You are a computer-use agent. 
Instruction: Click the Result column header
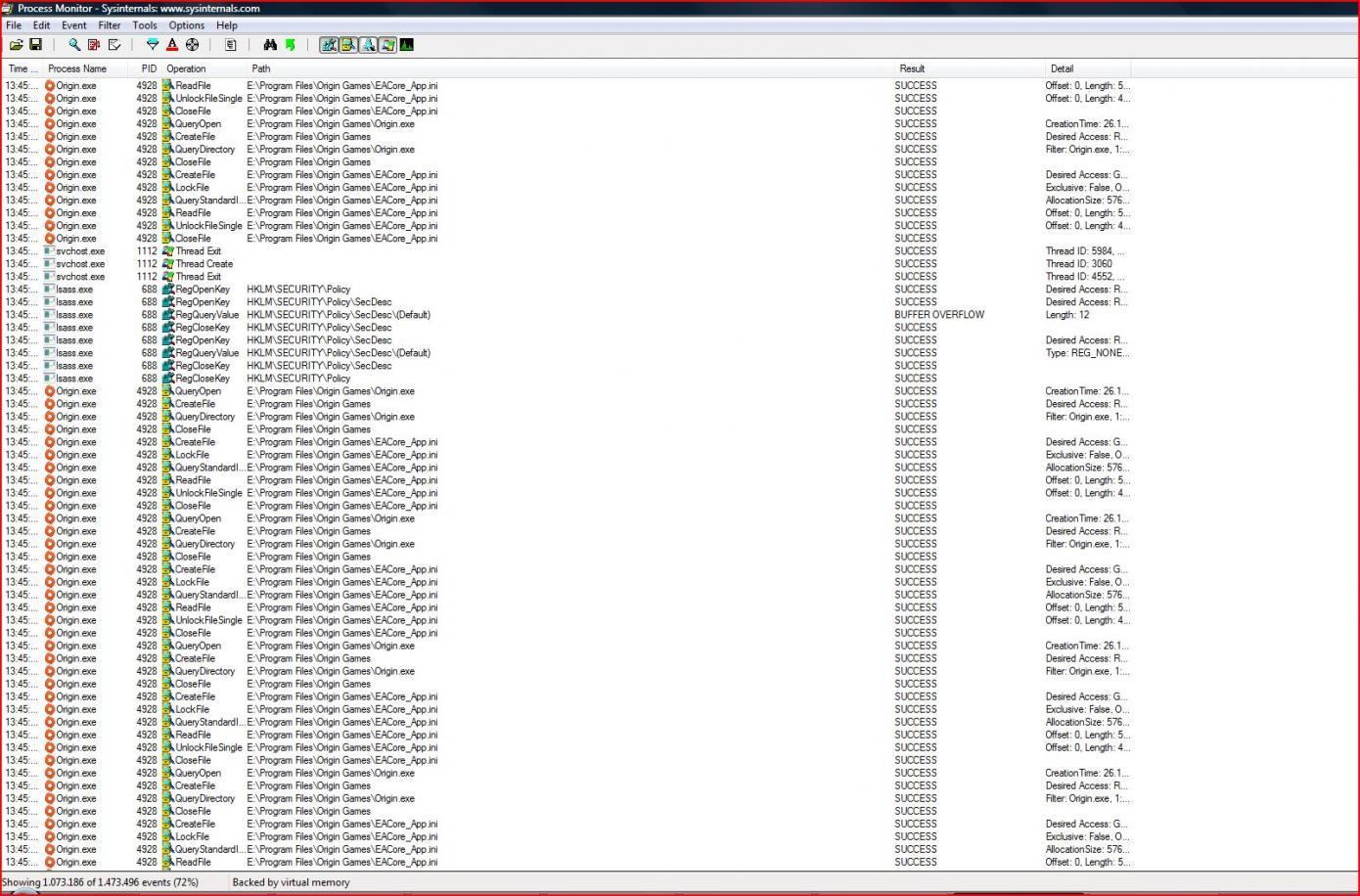[969, 68]
